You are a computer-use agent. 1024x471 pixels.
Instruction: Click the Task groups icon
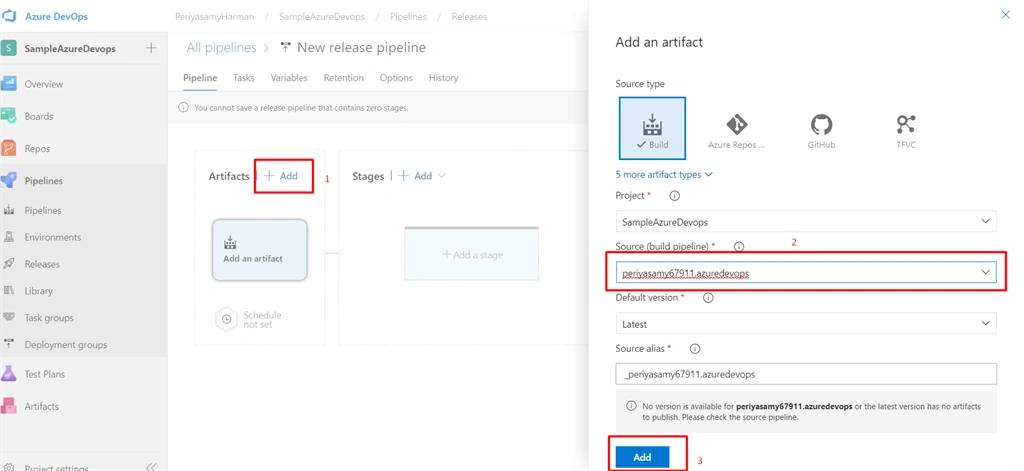point(9,317)
